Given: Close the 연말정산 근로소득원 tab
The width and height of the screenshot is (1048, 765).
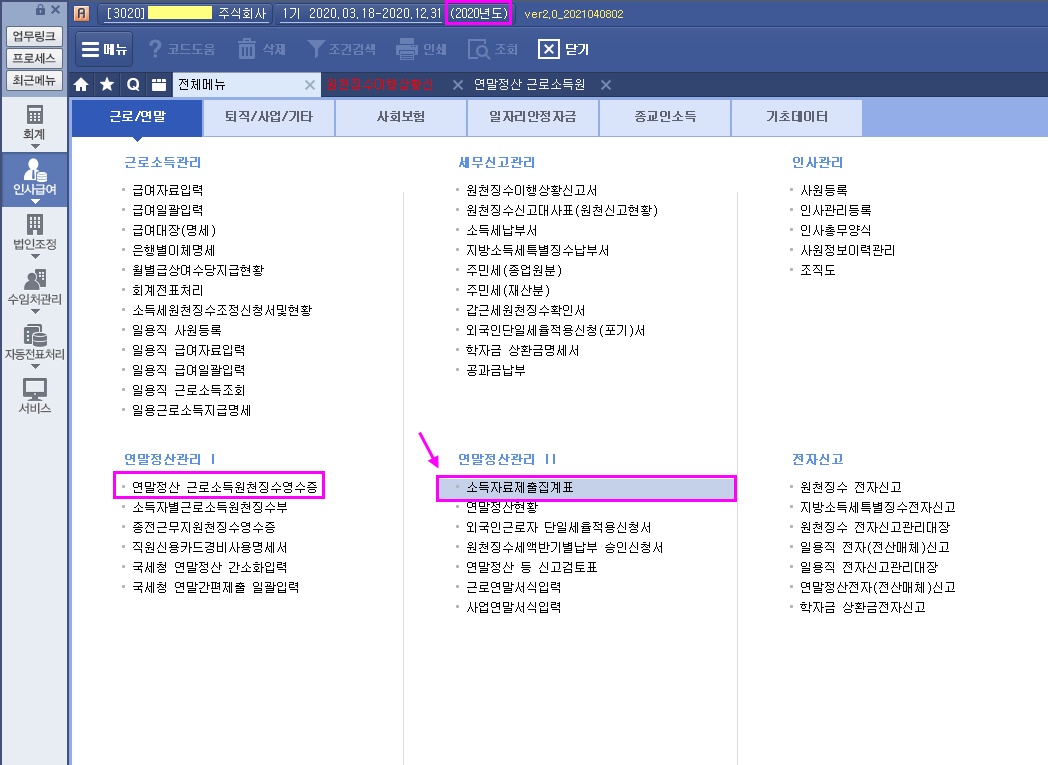Looking at the screenshot, I should pyautogui.click(x=606, y=85).
